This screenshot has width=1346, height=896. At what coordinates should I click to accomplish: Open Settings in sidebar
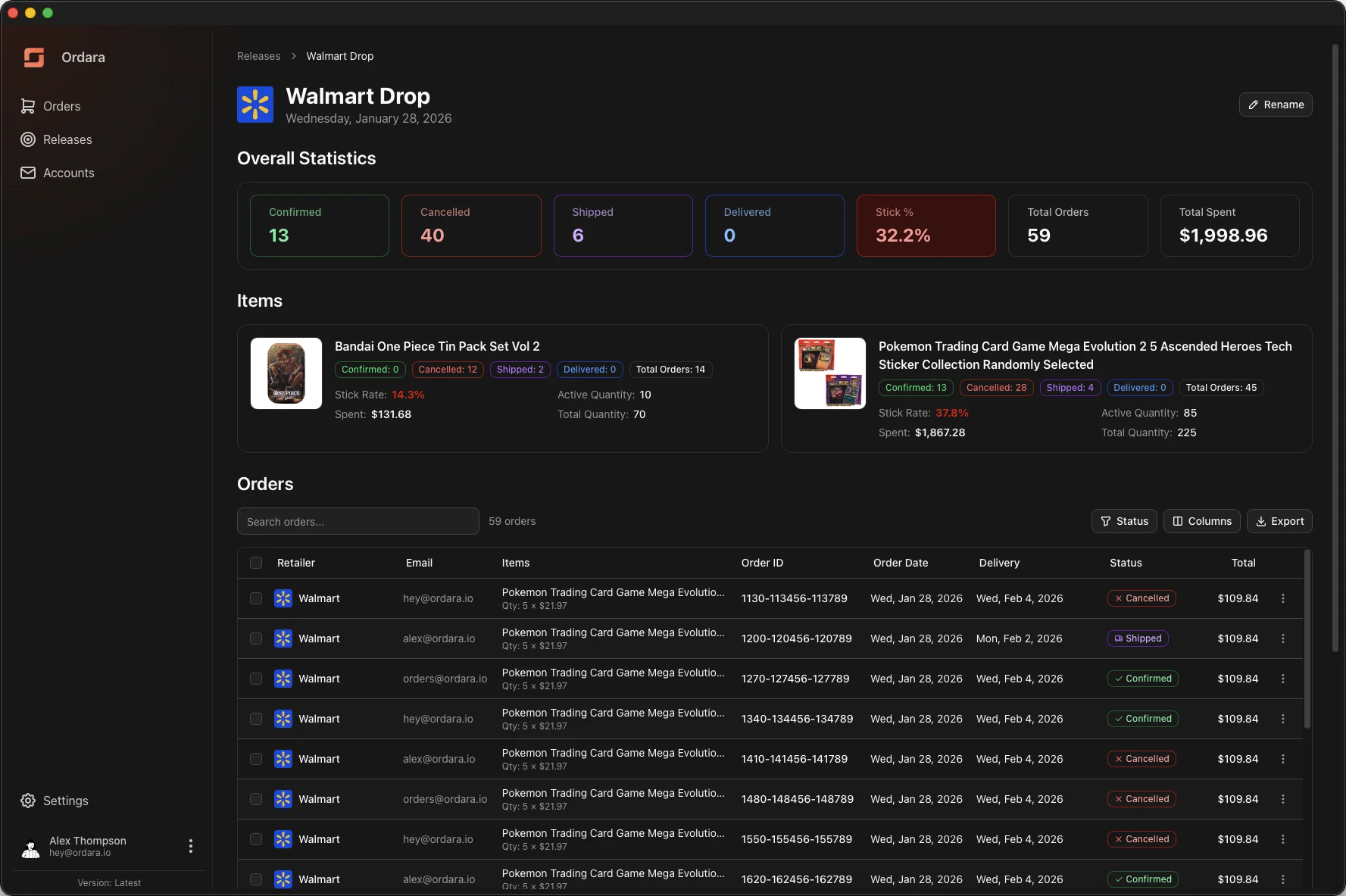click(55, 801)
